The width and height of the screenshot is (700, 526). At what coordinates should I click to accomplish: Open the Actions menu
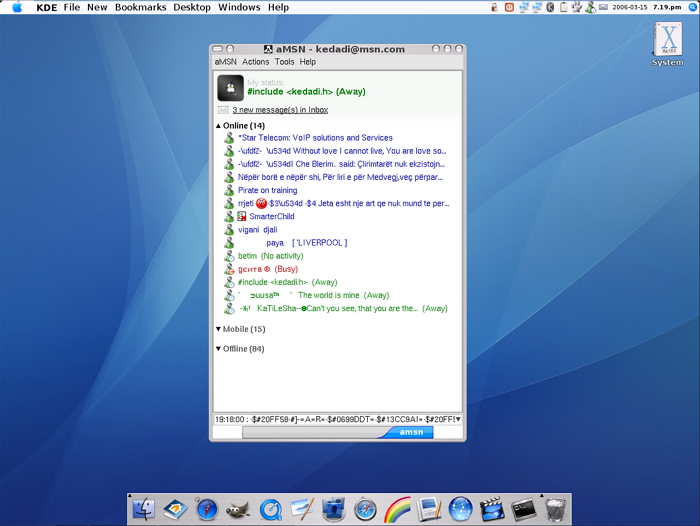255,62
